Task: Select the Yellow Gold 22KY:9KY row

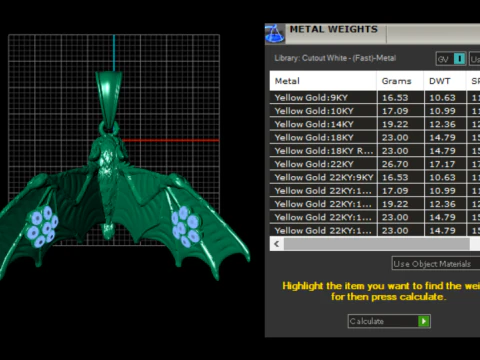Action: pos(375,177)
